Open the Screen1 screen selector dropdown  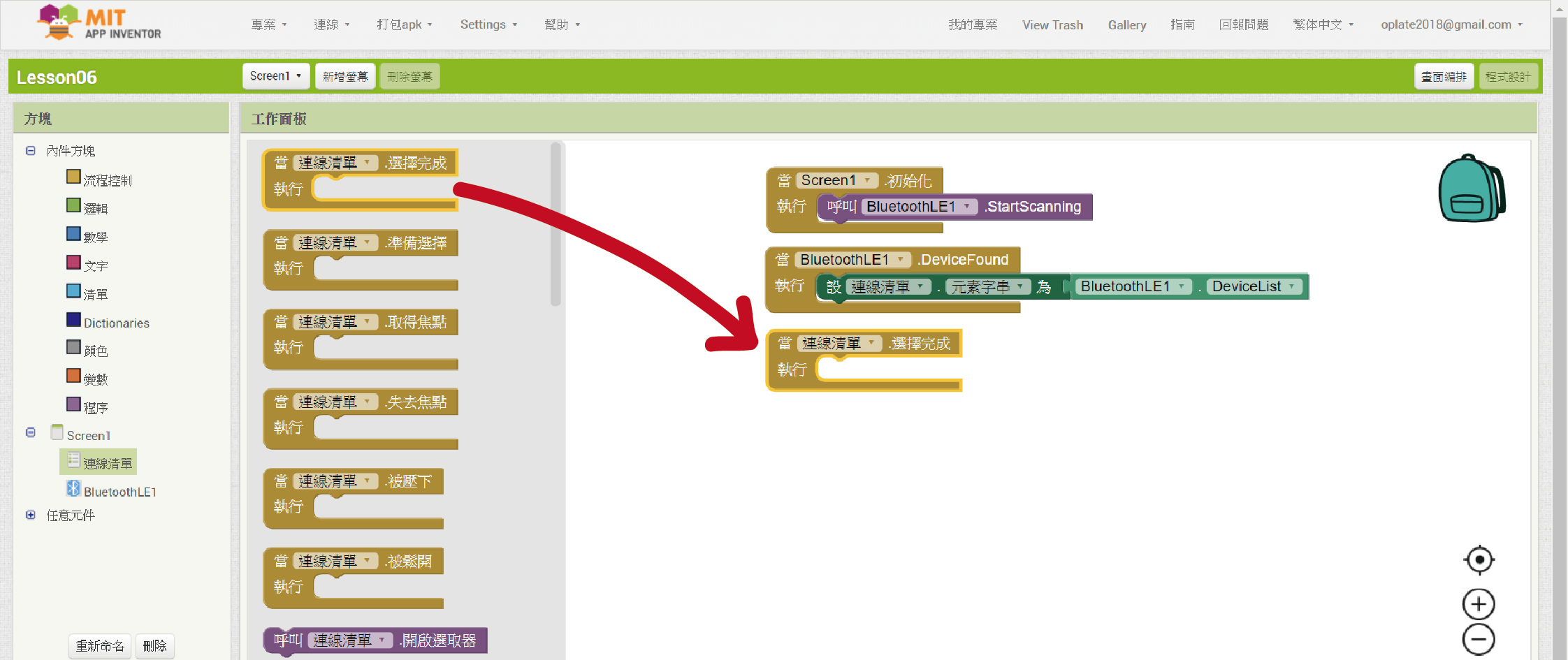click(275, 76)
